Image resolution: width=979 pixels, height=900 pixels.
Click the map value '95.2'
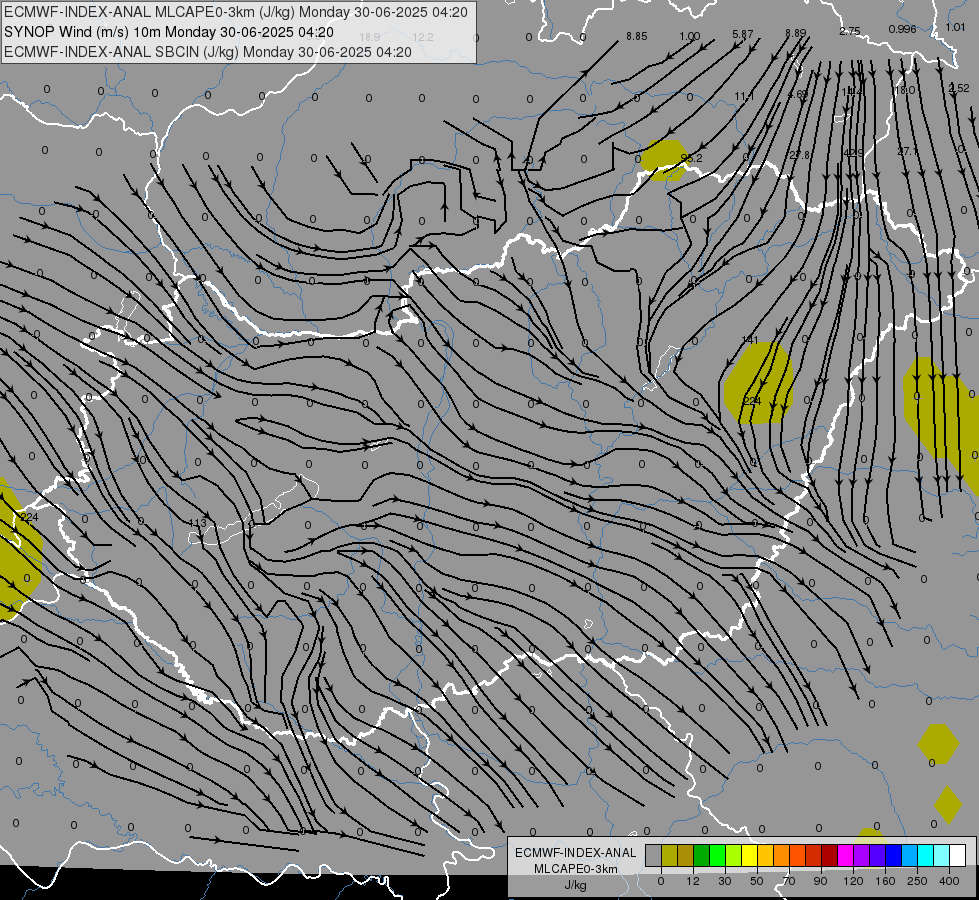(x=692, y=158)
